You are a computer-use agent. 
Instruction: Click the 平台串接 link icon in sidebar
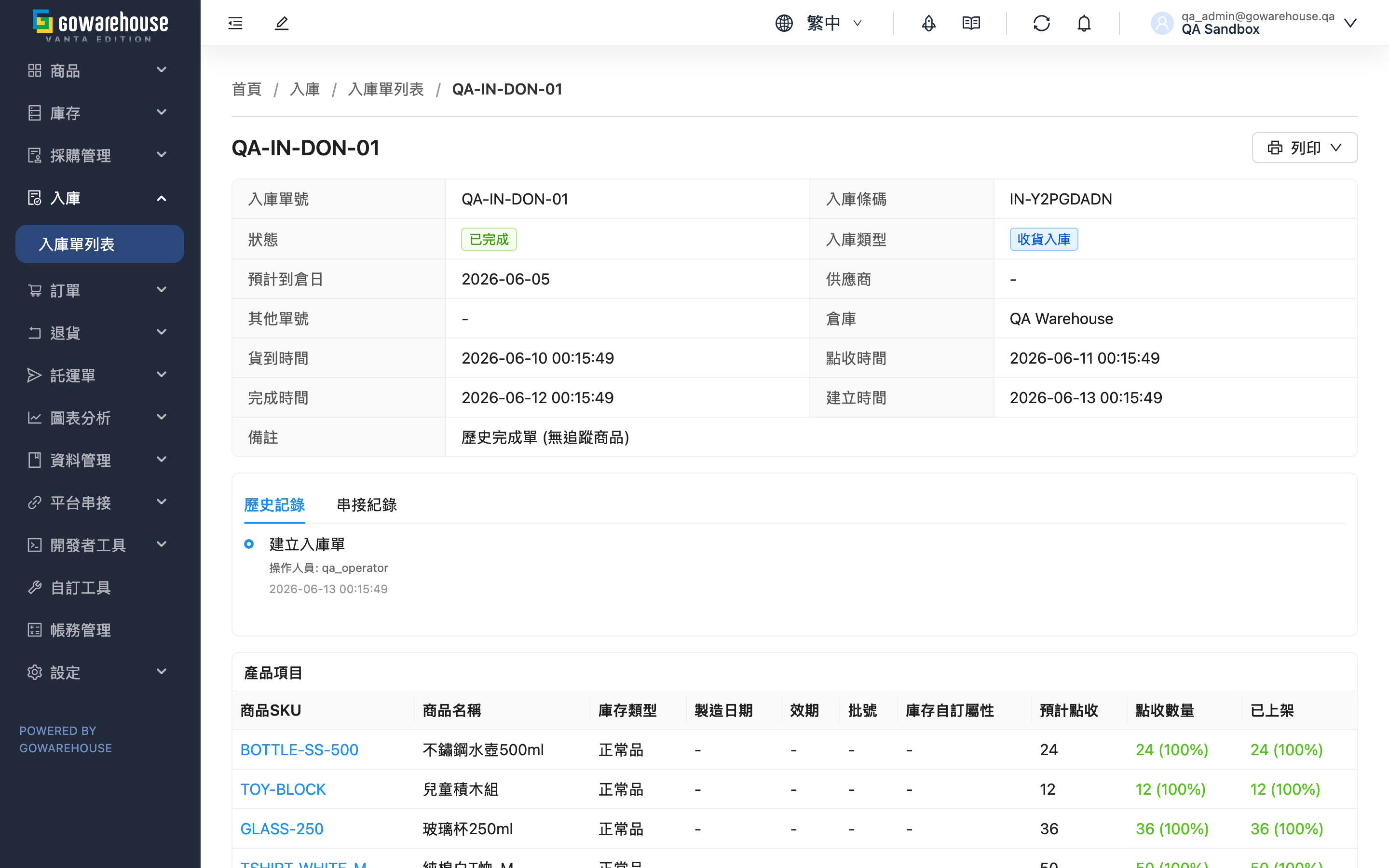click(x=34, y=502)
